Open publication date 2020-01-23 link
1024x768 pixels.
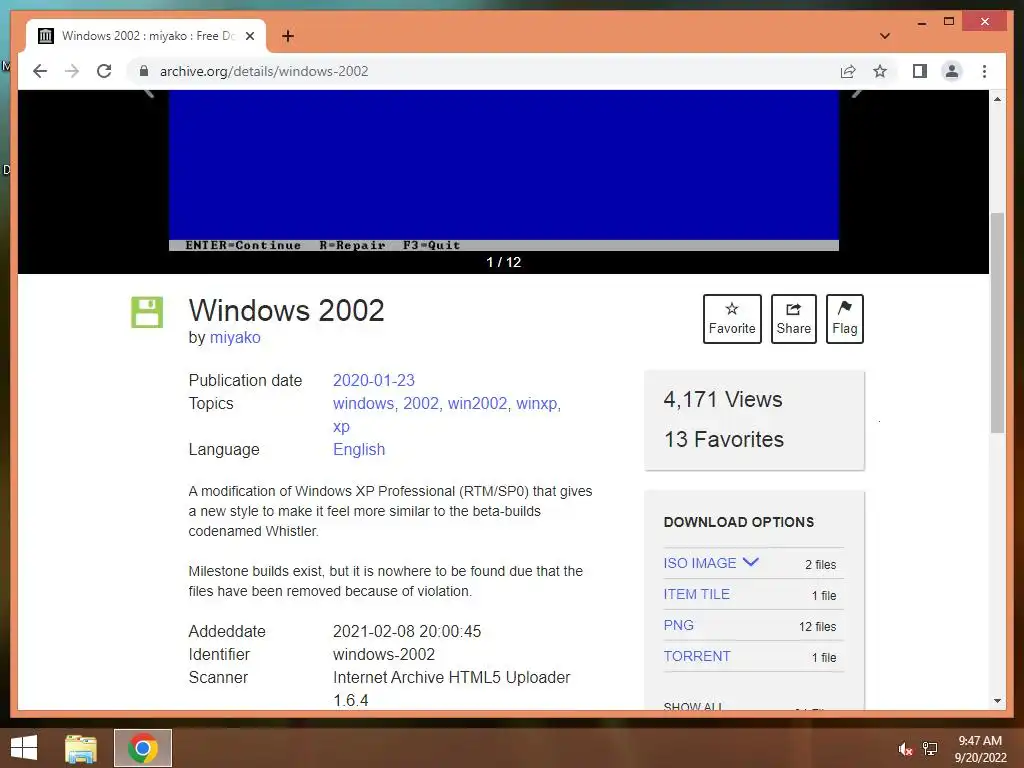click(374, 380)
